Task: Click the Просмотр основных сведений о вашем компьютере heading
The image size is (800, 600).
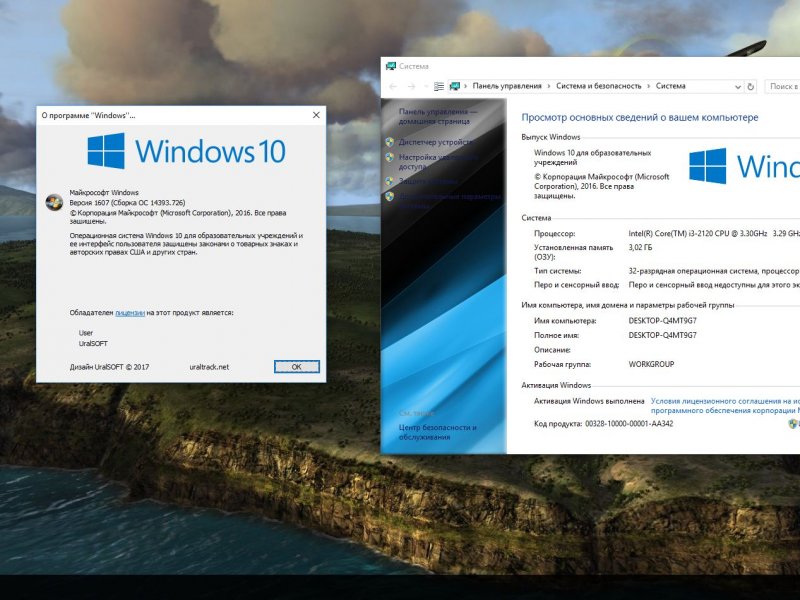Action: [640, 117]
